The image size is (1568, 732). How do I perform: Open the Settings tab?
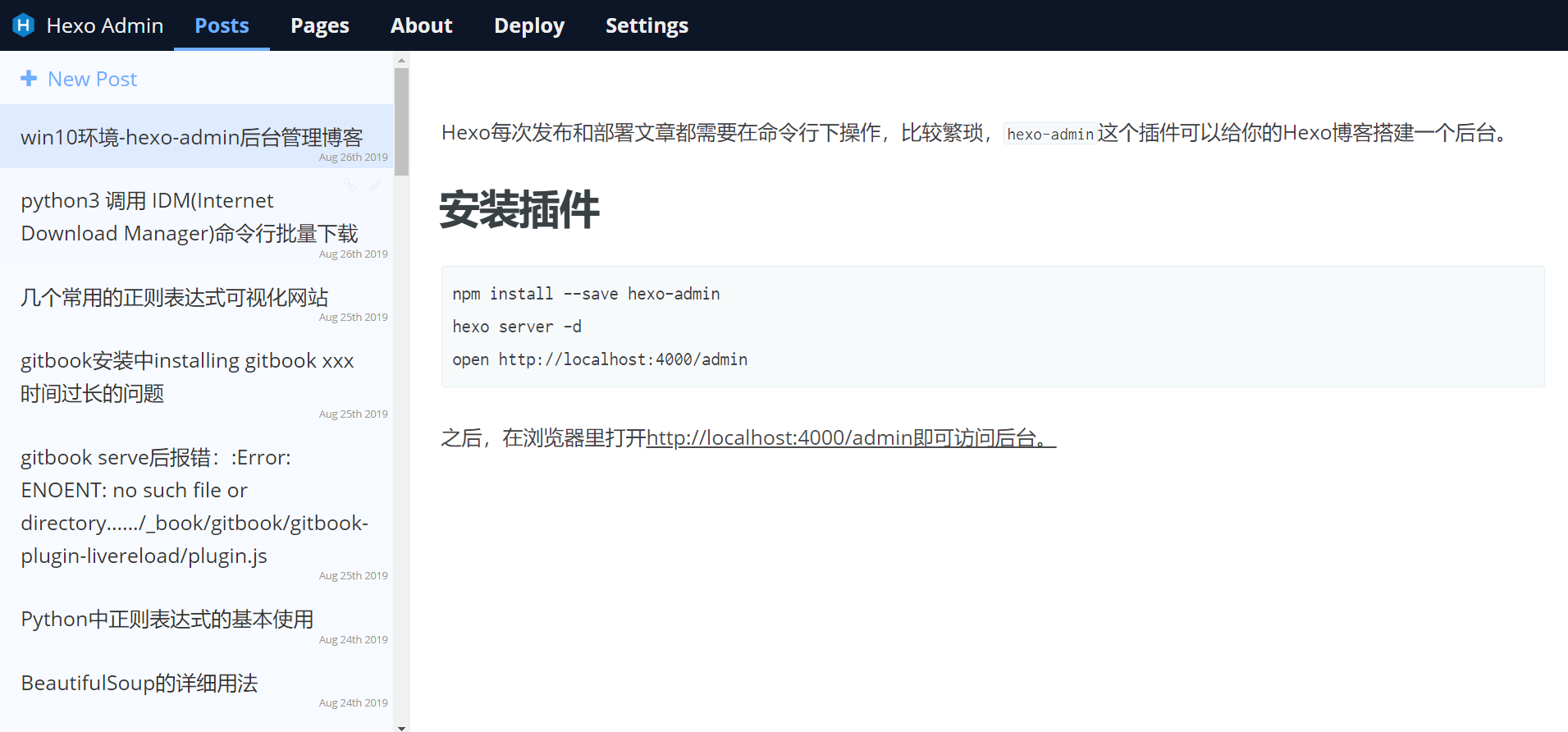click(x=647, y=25)
